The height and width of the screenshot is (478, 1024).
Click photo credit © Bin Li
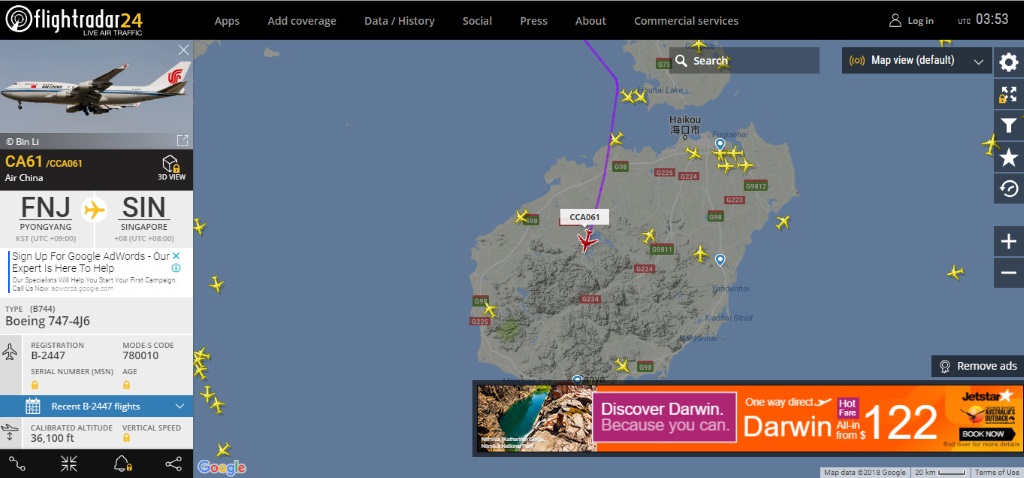[x=24, y=141]
